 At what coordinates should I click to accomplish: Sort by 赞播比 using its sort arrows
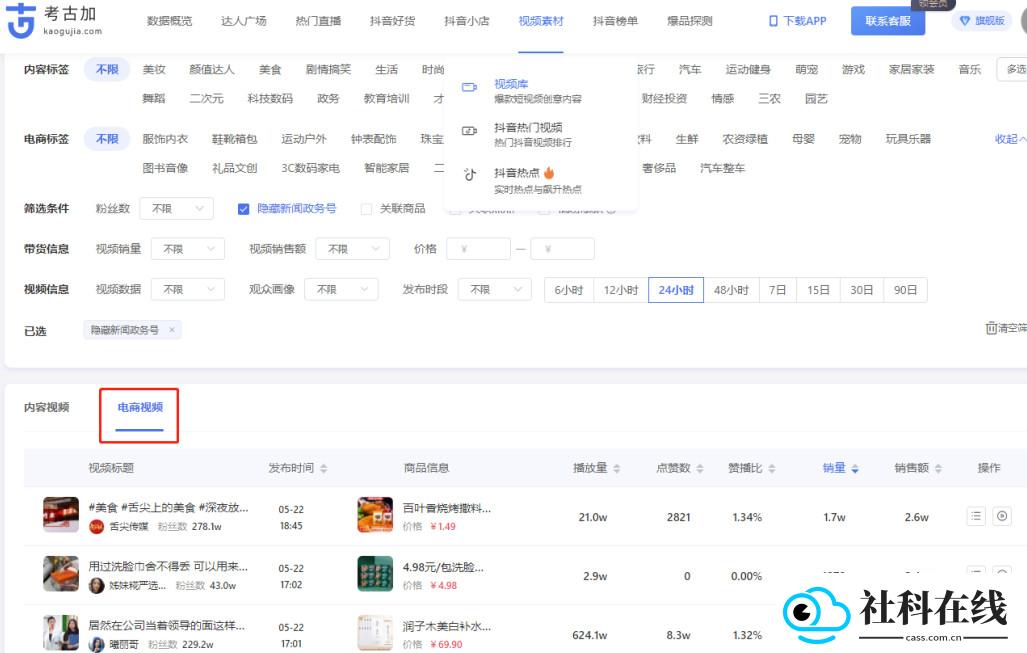pos(772,468)
